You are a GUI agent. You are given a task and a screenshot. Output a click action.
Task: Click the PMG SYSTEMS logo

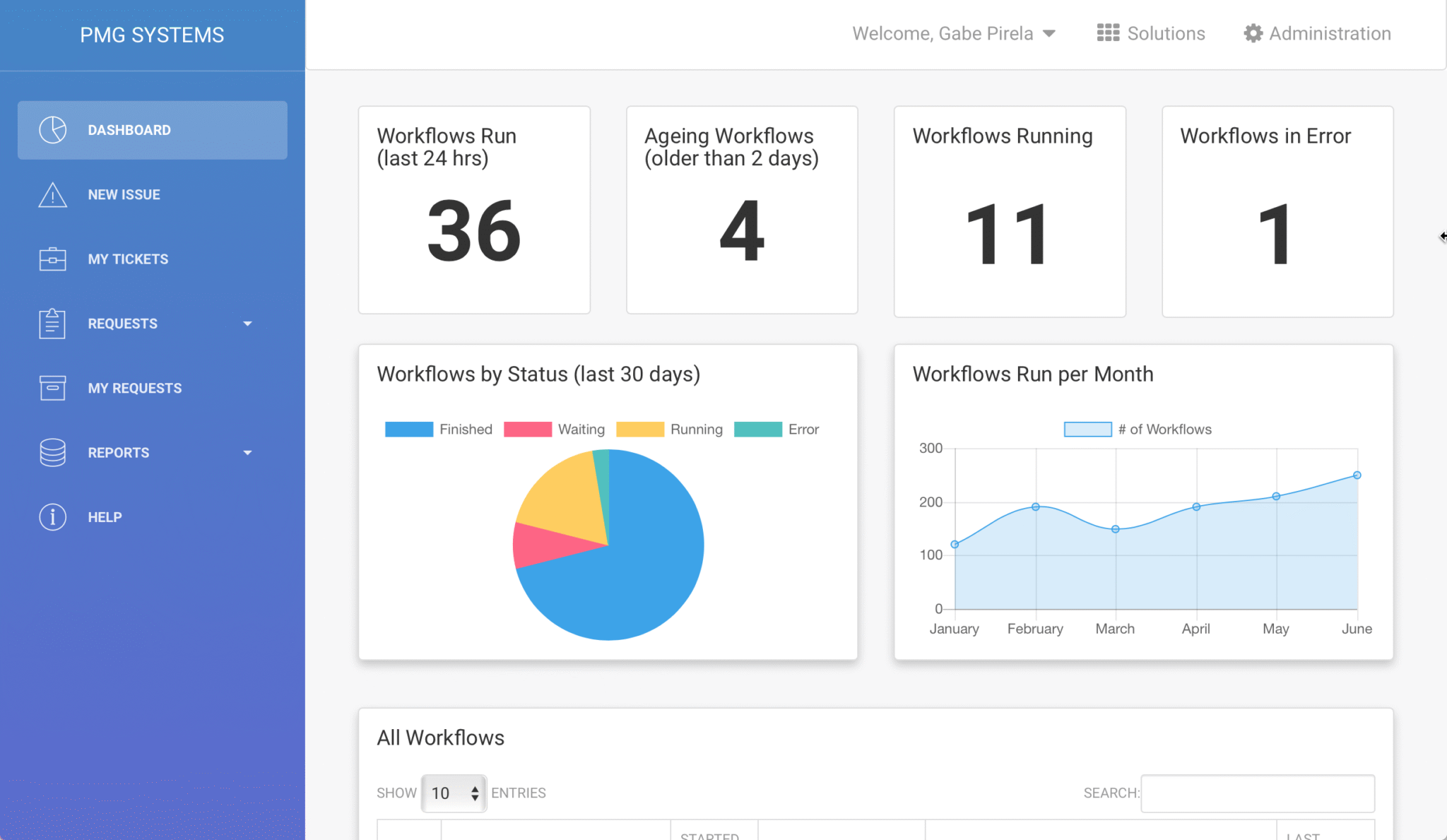click(152, 34)
